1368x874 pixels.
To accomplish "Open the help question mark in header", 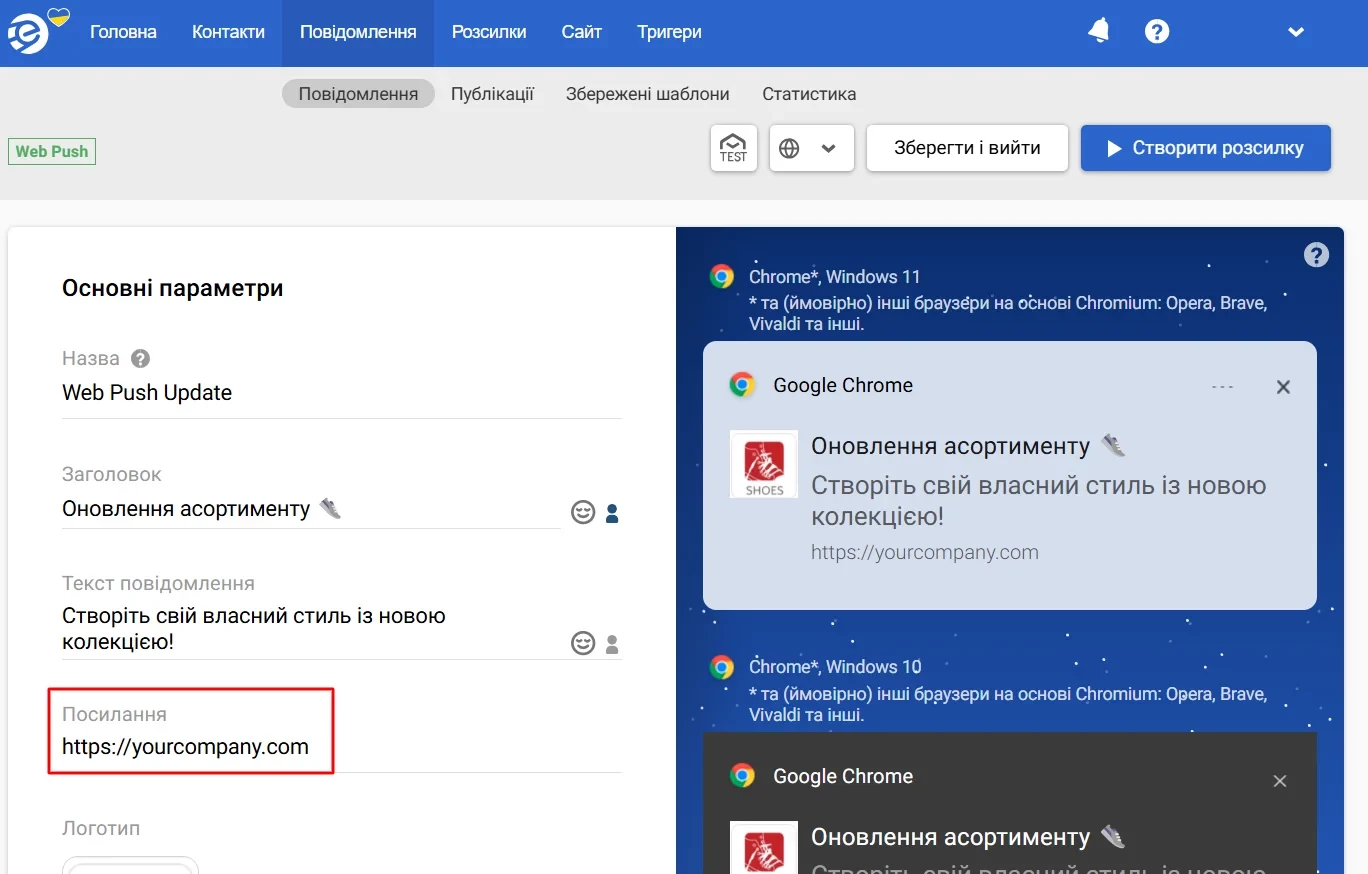I will 1157,31.
